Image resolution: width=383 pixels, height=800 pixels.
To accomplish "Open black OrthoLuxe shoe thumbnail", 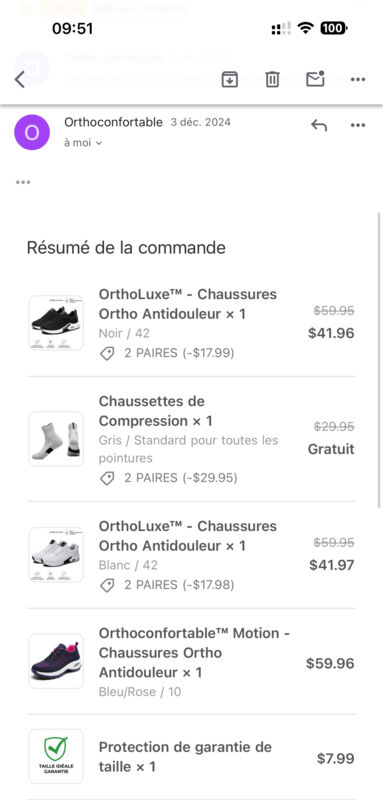I will click(x=56, y=322).
